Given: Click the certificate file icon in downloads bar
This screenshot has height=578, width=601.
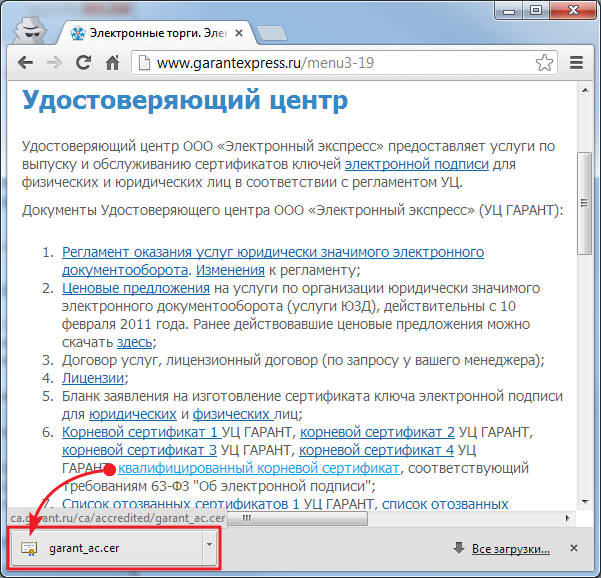Looking at the screenshot, I should pyautogui.click(x=29, y=548).
